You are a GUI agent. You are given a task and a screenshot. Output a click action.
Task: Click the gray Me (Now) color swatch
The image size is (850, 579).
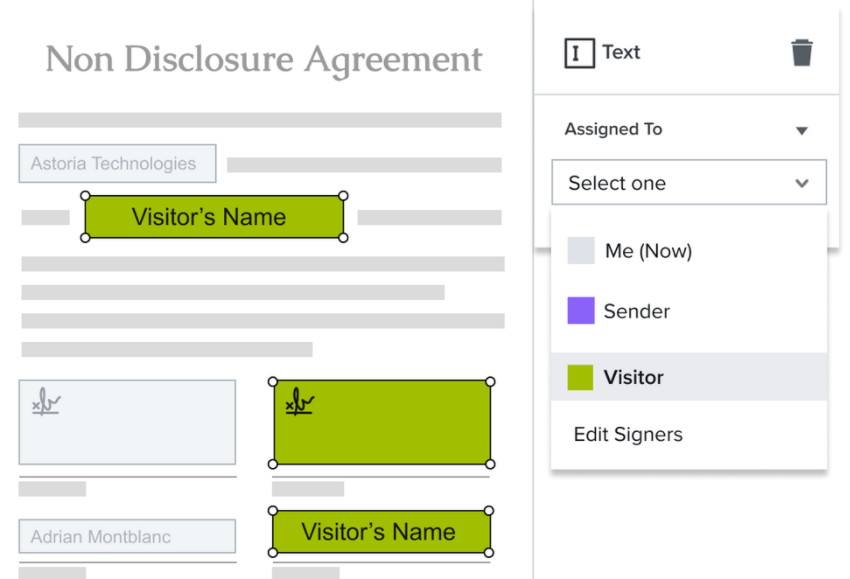(x=581, y=251)
